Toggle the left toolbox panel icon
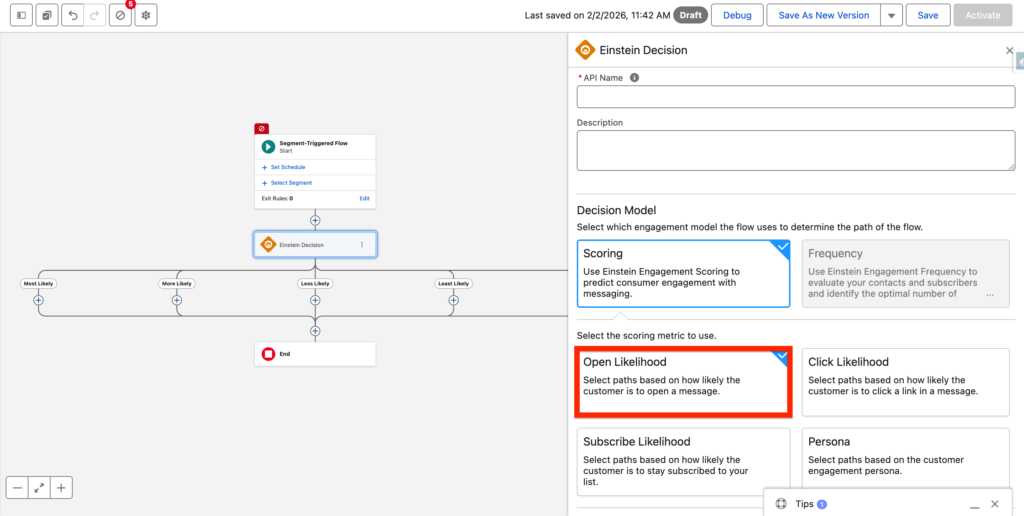 (x=21, y=16)
